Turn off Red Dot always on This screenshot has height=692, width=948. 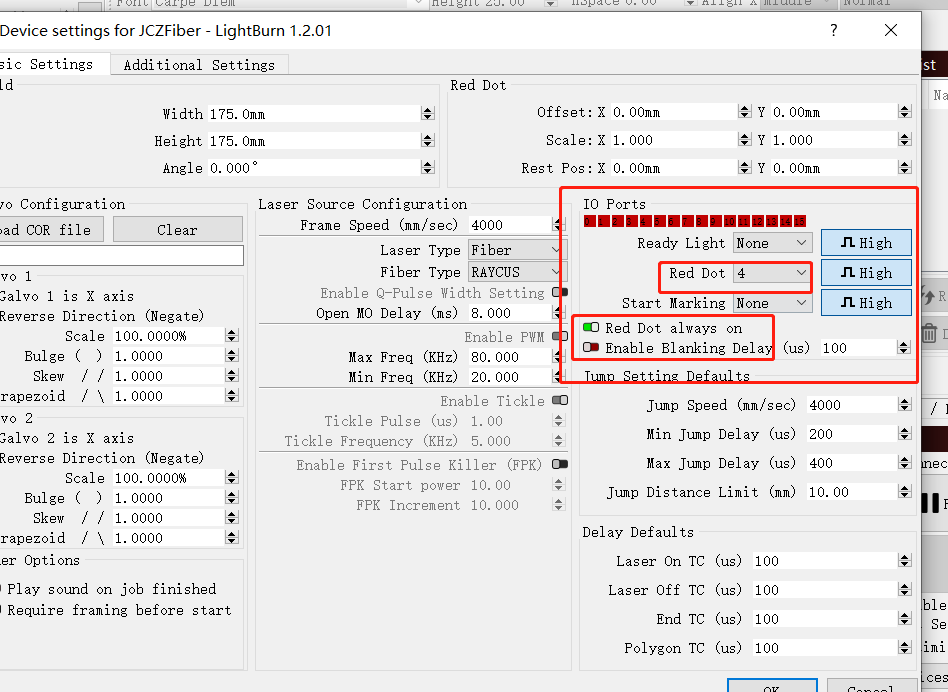point(591,328)
